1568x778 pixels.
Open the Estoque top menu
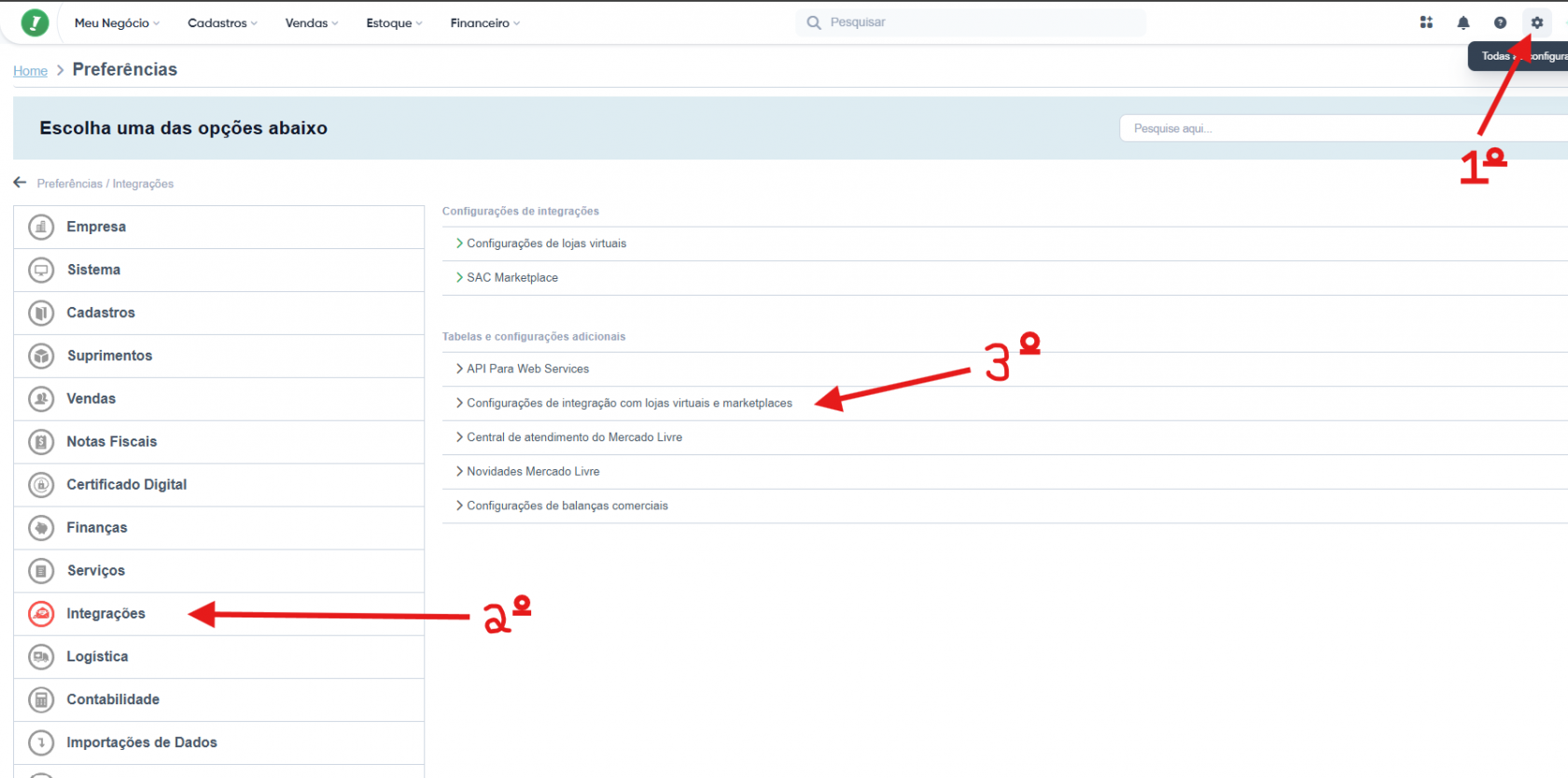click(394, 22)
